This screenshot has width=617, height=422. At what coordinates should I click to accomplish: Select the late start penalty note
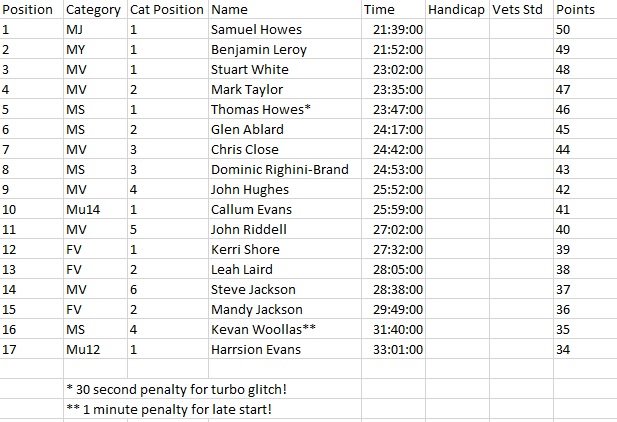[x=167, y=409]
